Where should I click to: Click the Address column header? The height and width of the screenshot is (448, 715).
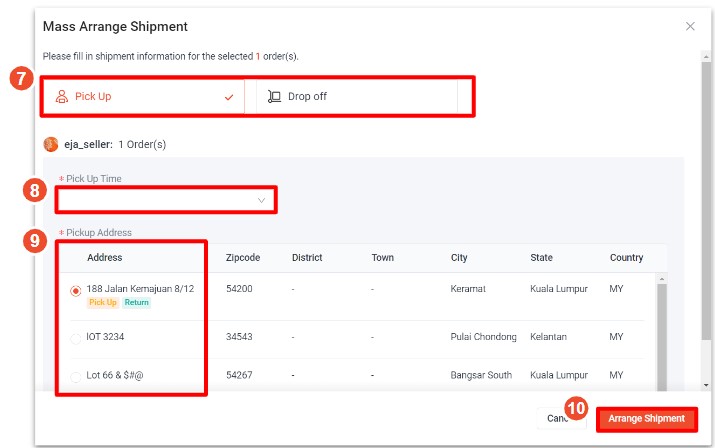[104, 257]
